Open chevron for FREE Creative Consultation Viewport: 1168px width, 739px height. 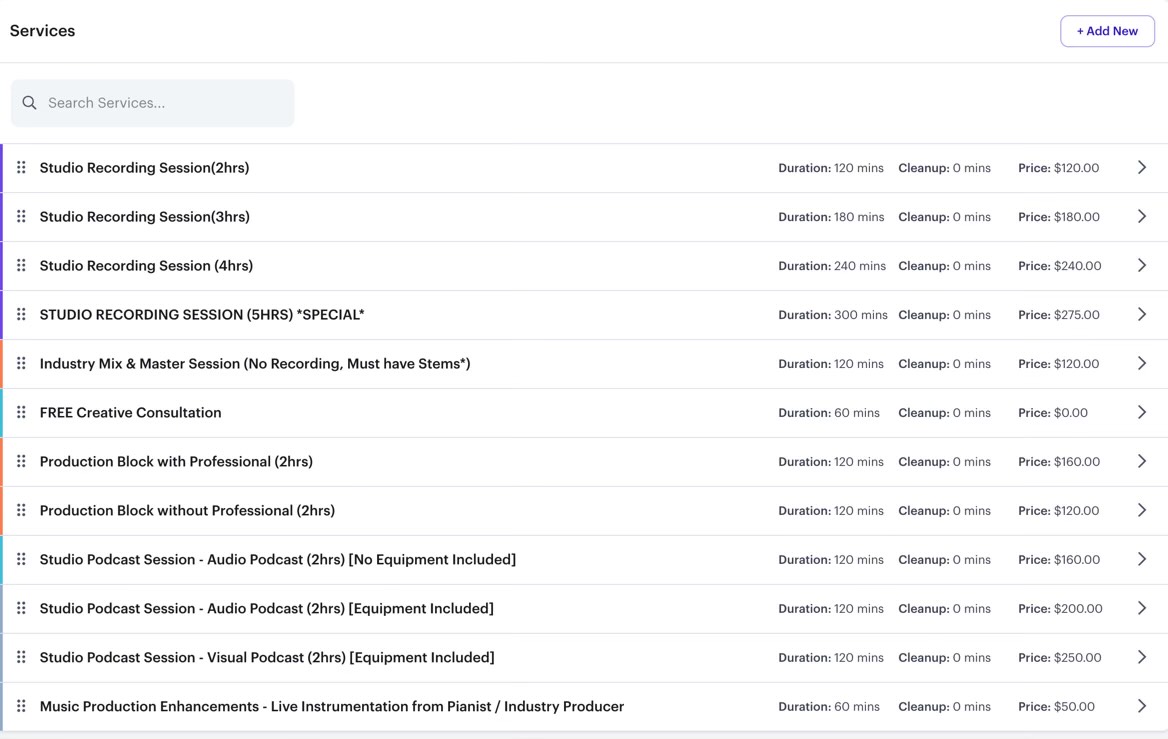[1141, 413]
